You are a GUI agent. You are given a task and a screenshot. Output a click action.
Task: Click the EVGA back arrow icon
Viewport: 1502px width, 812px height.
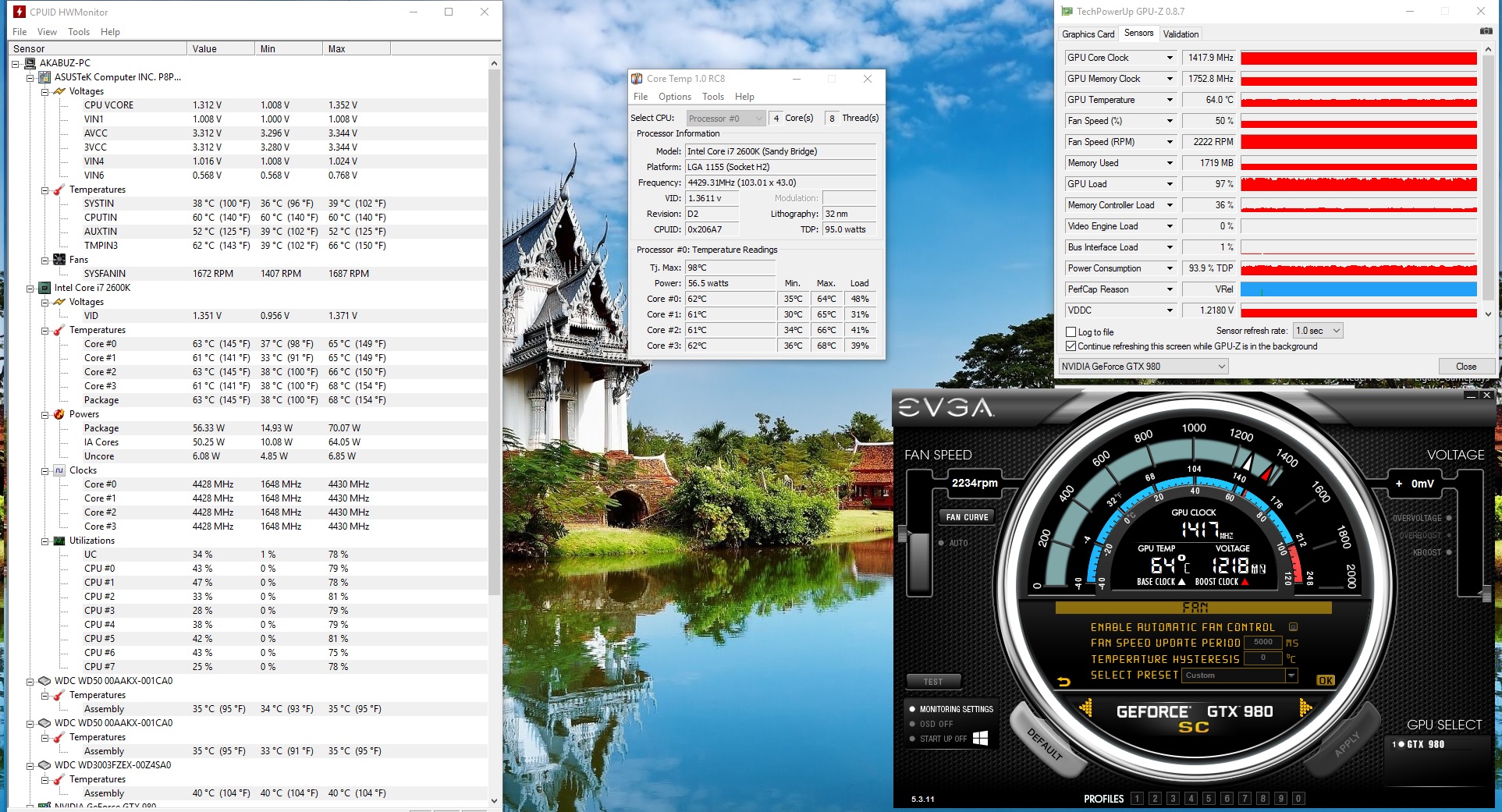pyautogui.click(x=1063, y=682)
